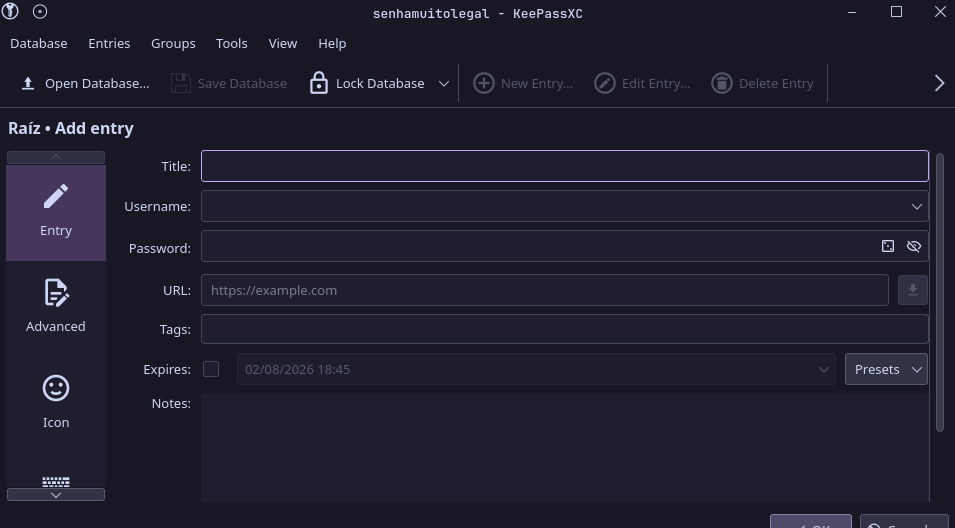Open the Entries menu
Image resolution: width=955 pixels, height=528 pixels.
coord(109,43)
